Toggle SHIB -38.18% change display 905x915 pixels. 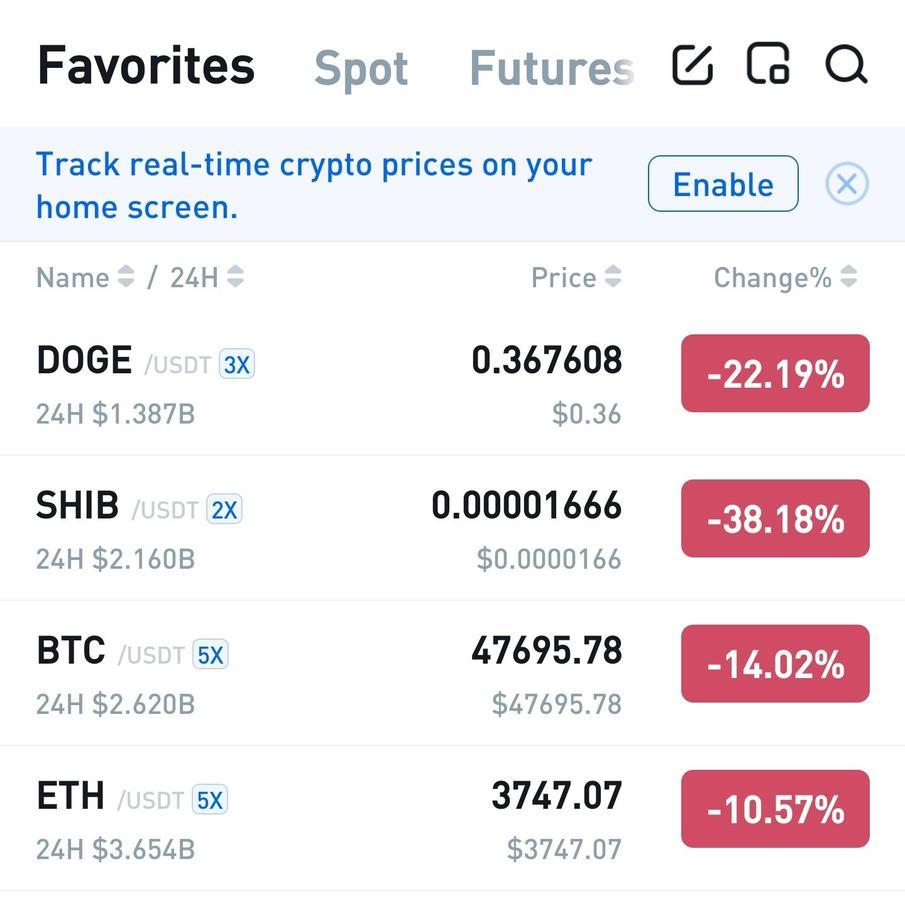pos(775,518)
